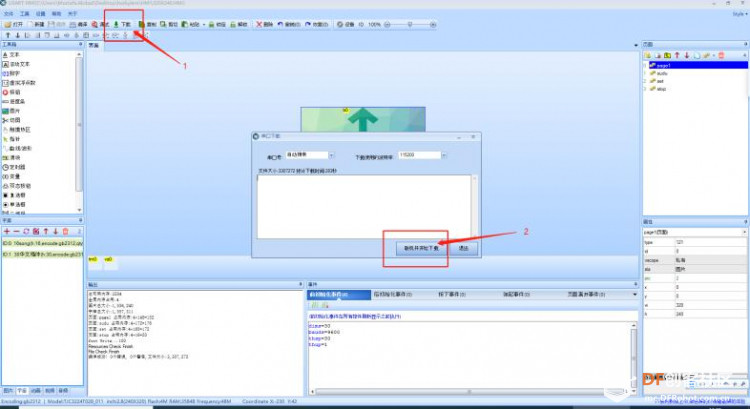Adjust the zoom slider handle in toolbar

[x=410, y=24]
